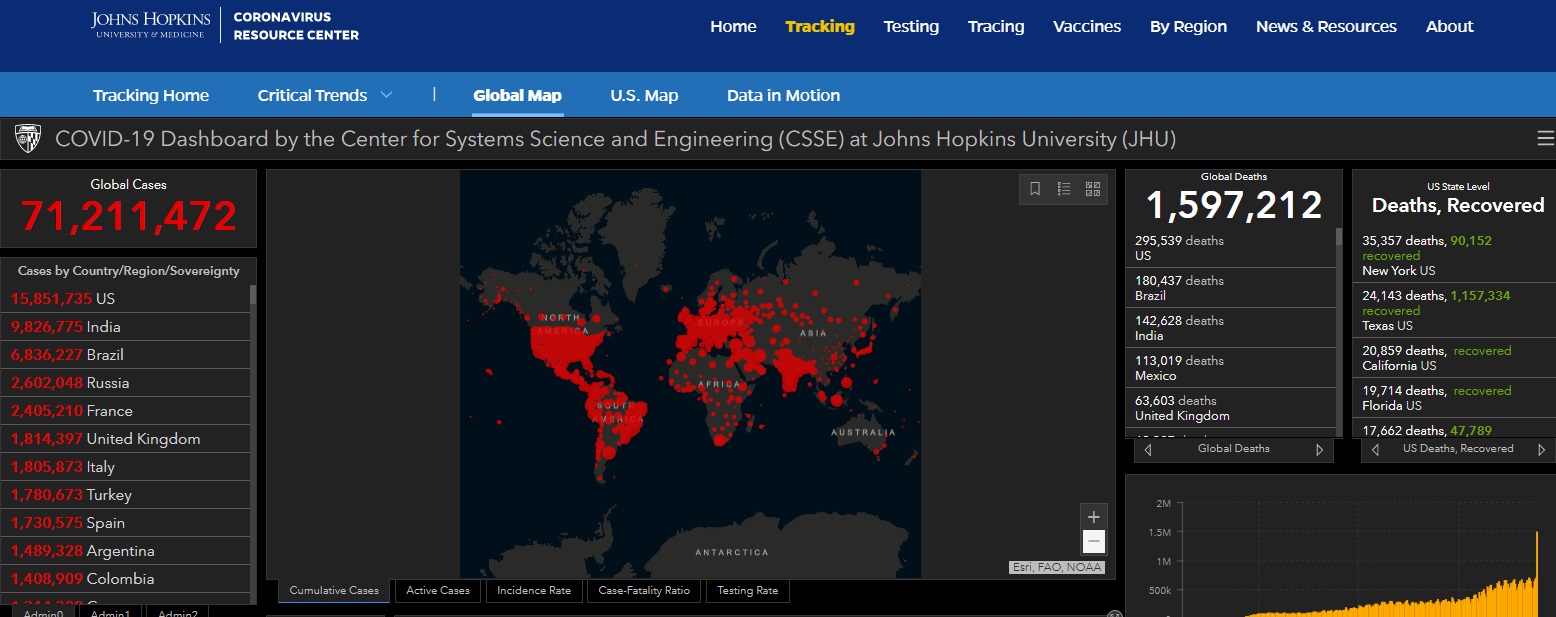Click the JHU shield logo icon
The image size is (1556, 617).
click(x=28, y=139)
